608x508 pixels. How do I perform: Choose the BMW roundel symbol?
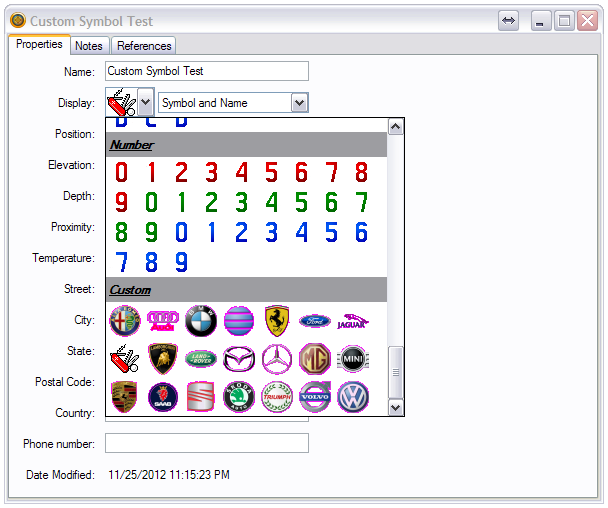pos(201,321)
